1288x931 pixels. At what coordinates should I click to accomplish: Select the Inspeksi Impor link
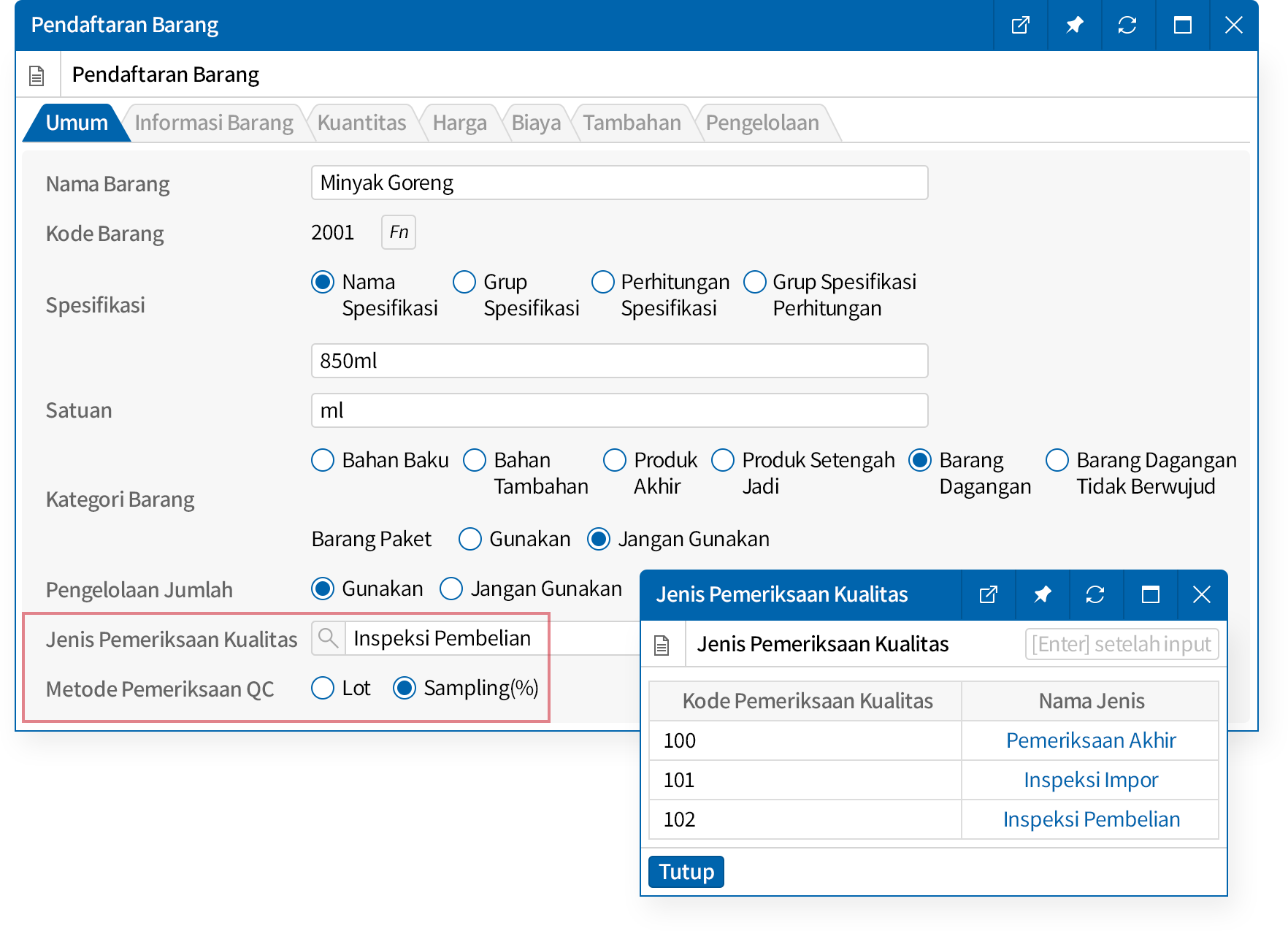pos(1090,780)
